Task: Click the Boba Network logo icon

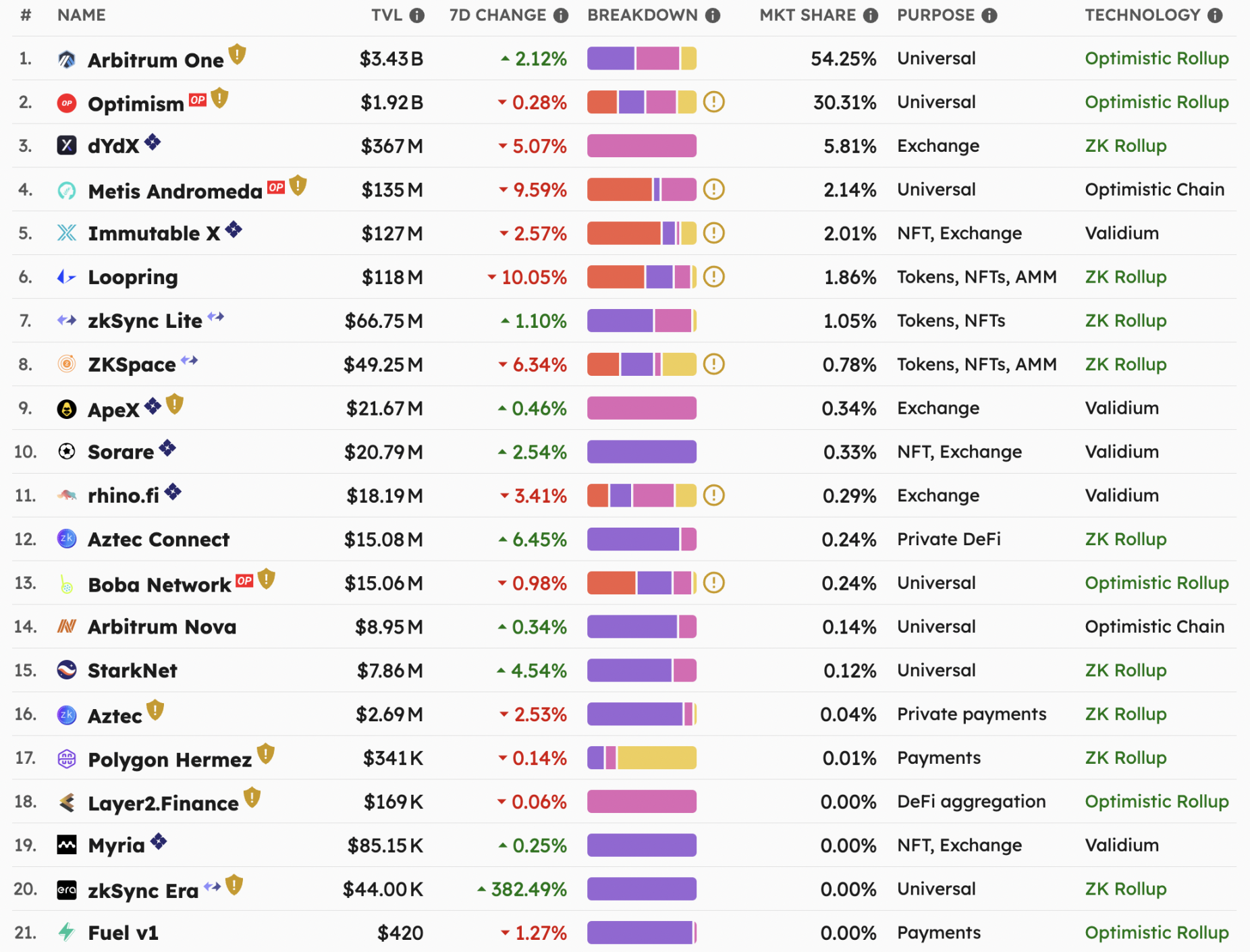Action: 66,583
